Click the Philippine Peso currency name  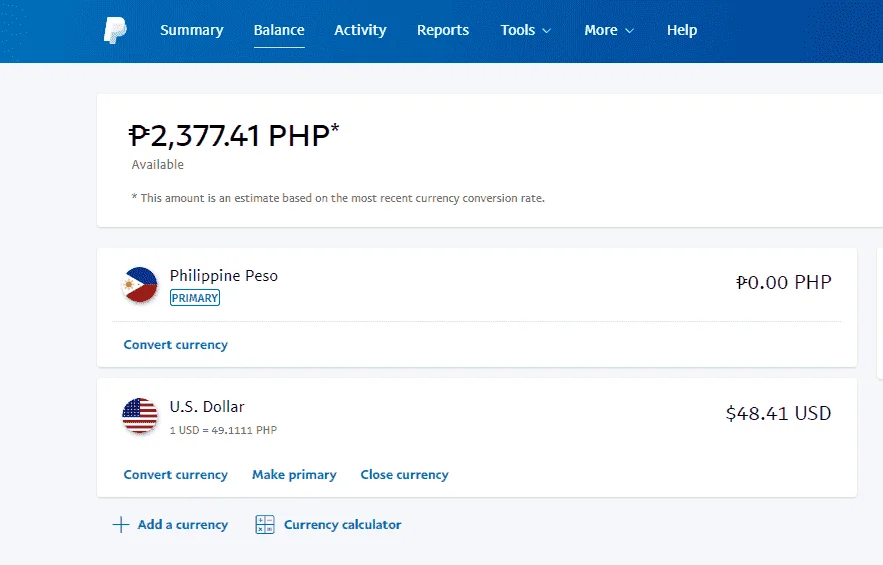tap(224, 275)
